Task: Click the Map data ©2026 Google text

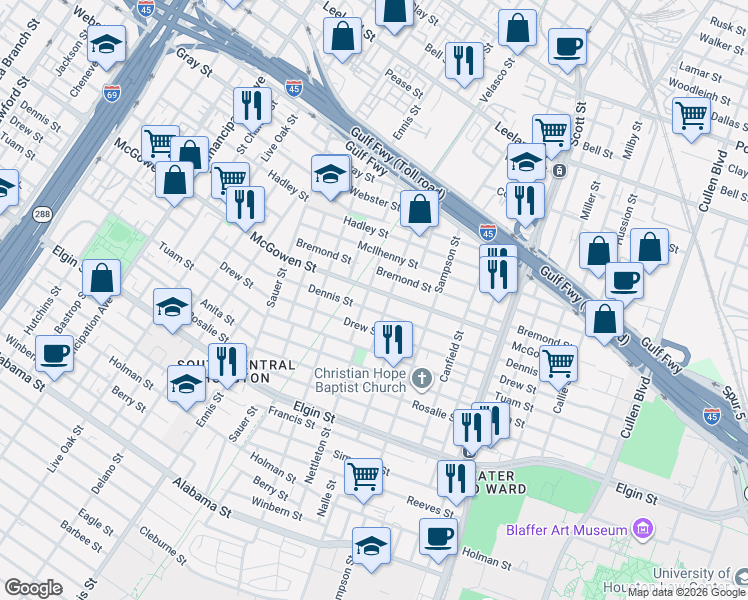Action: 687,593
